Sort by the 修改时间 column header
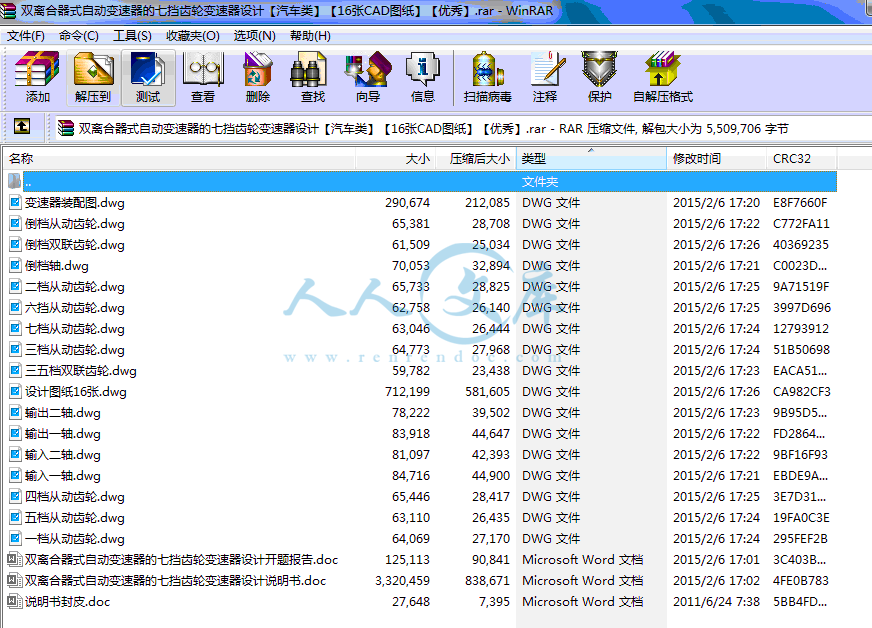 [716, 159]
